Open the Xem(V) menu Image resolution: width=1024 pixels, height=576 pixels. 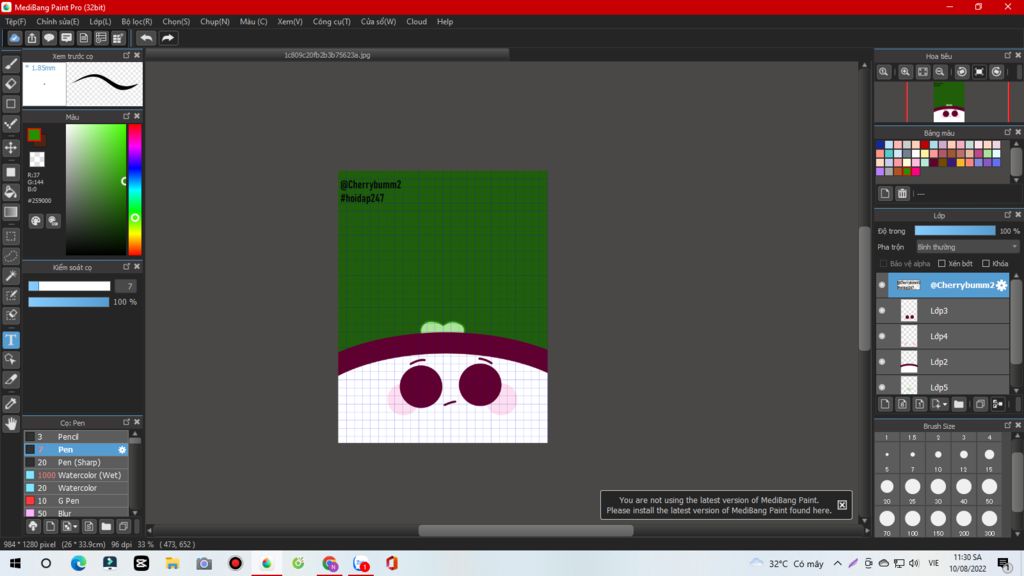tap(290, 22)
